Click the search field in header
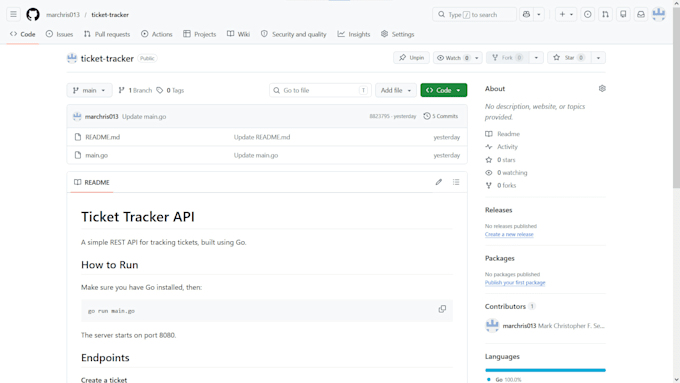The image size is (680, 383). [x=474, y=14]
